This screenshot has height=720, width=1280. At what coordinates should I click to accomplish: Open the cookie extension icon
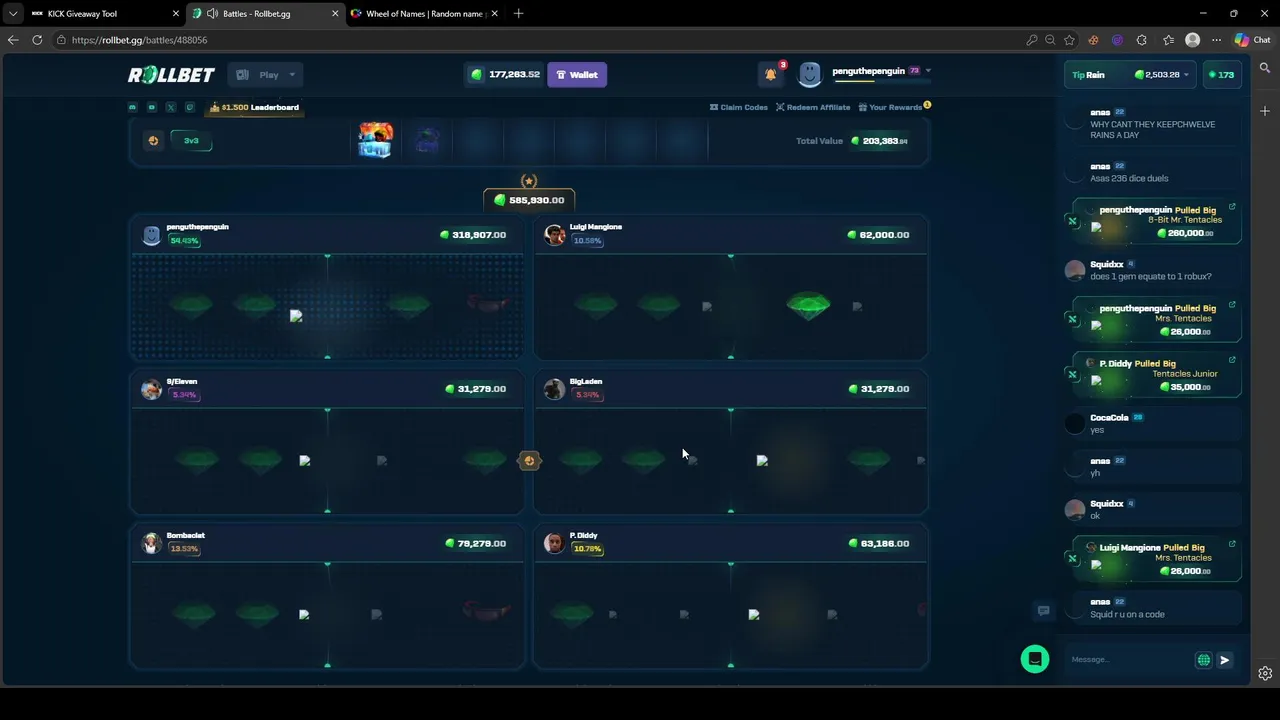(1093, 40)
